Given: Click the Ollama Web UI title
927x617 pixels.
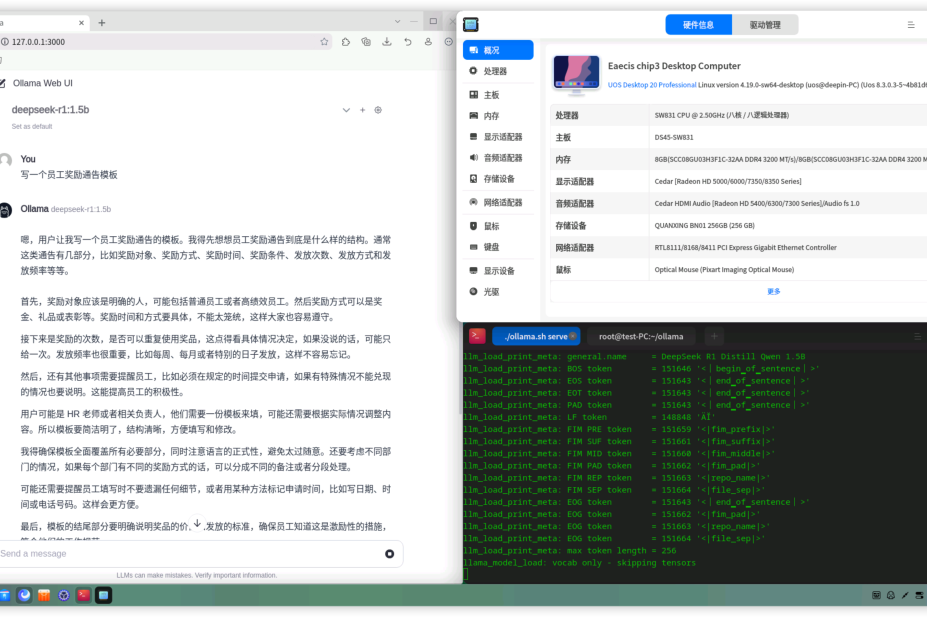Looking at the screenshot, I should pos(43,83).
